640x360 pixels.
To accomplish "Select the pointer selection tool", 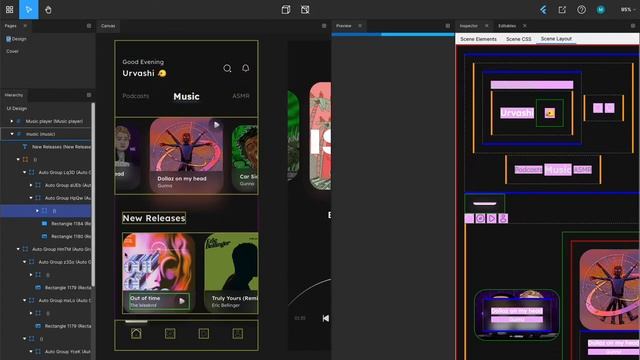I will pyautogui.click(x=29, y=9).
